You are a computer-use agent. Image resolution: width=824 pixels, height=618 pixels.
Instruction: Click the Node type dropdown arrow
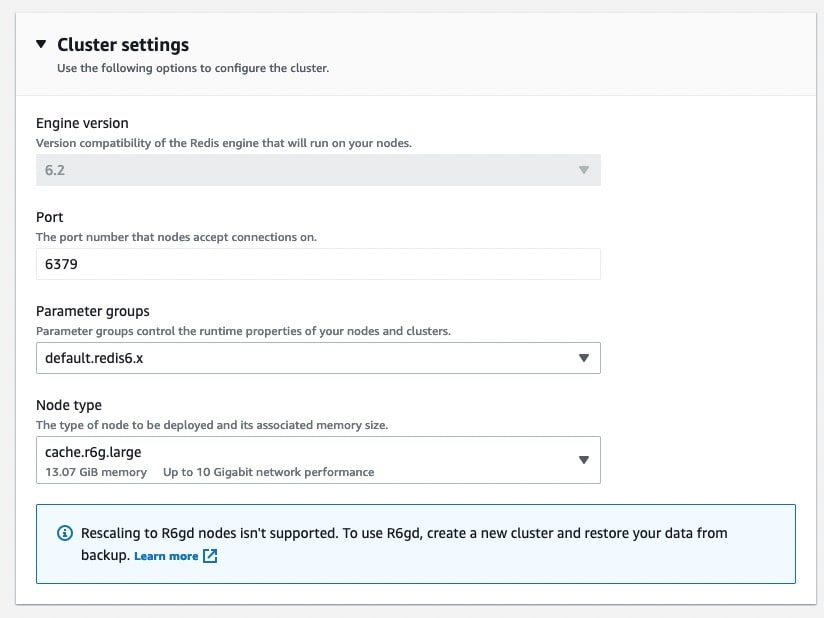(584, 460)
